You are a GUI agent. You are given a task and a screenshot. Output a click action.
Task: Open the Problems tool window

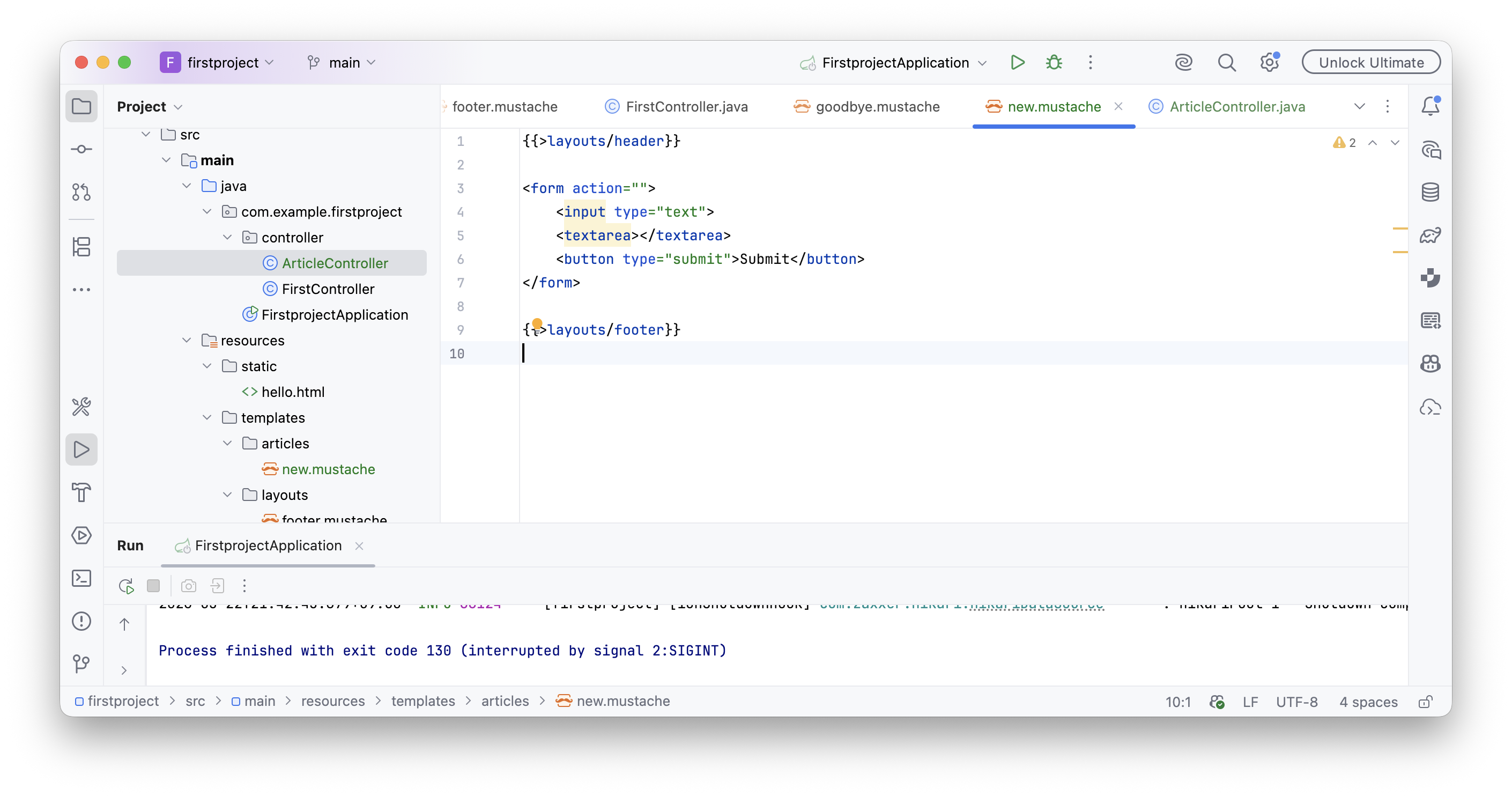click(81, 621)
